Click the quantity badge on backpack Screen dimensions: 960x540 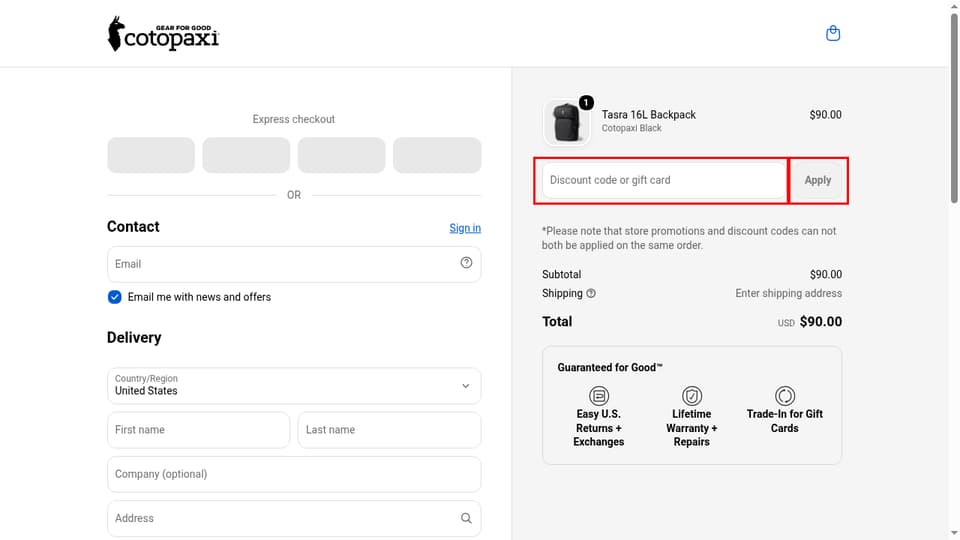(x=586, y=103)
